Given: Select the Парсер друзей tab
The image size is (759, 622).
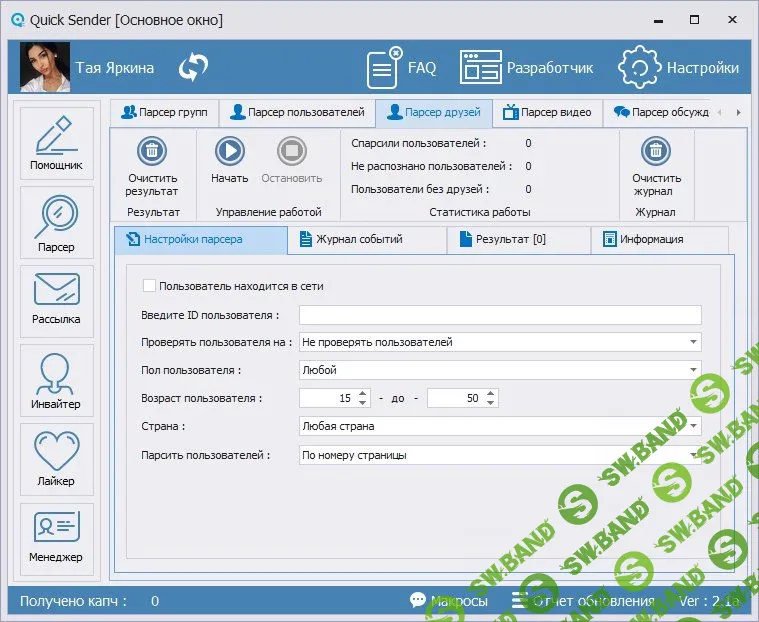Looking at the screenshot, I should pyautogui.click(x=434, y=112).
